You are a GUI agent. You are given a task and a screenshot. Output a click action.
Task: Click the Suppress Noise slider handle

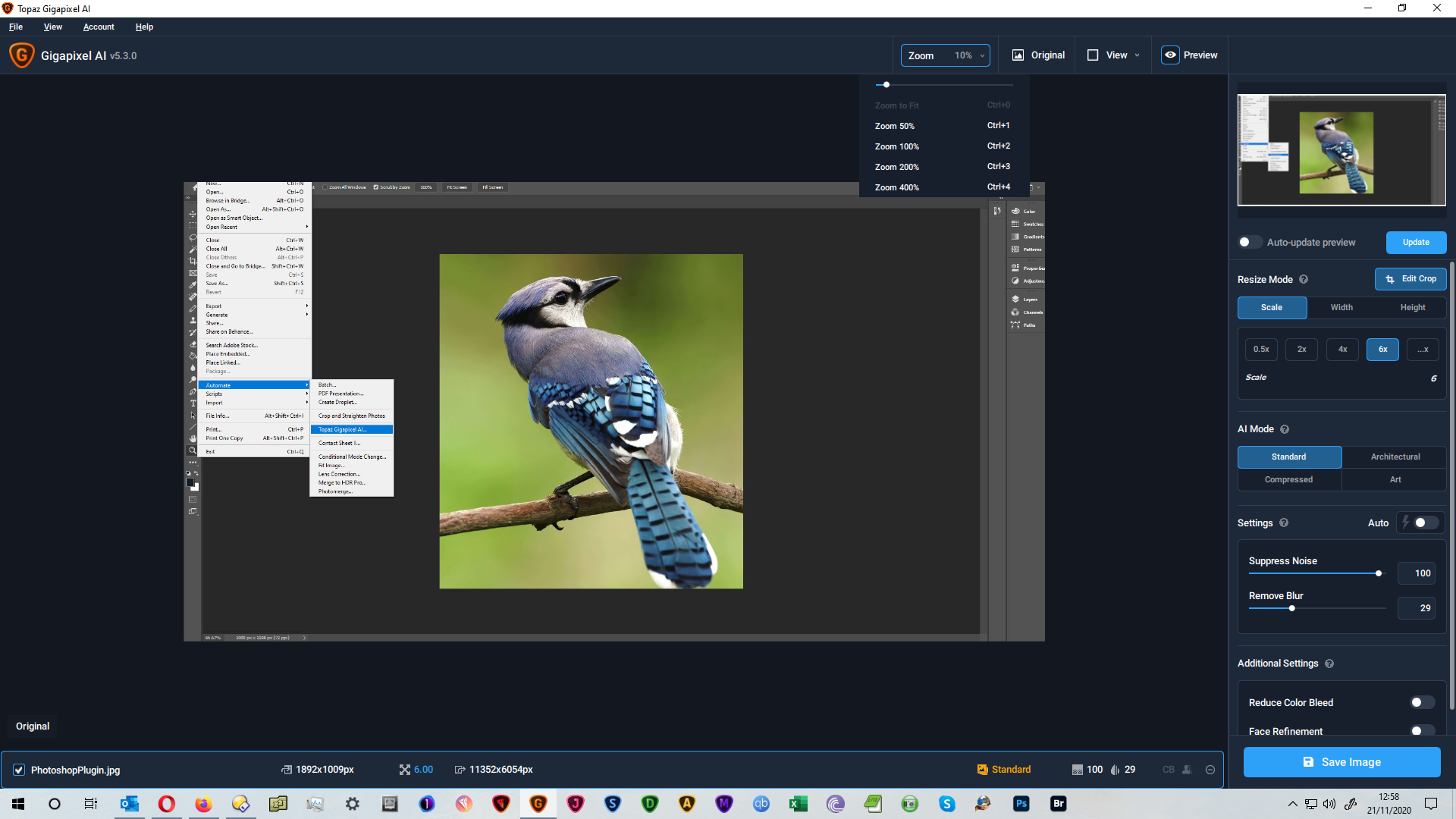1379,573
